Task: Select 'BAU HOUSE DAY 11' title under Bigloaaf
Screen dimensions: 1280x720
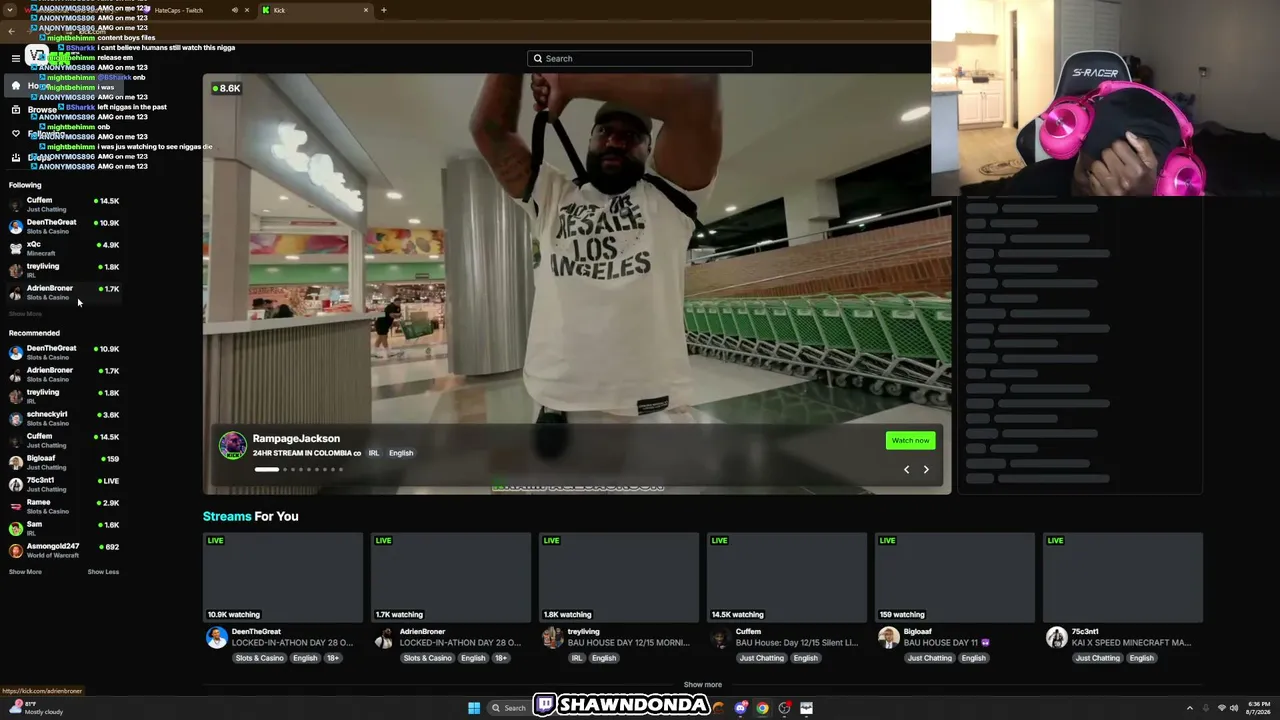Action: tap(947, 643)
